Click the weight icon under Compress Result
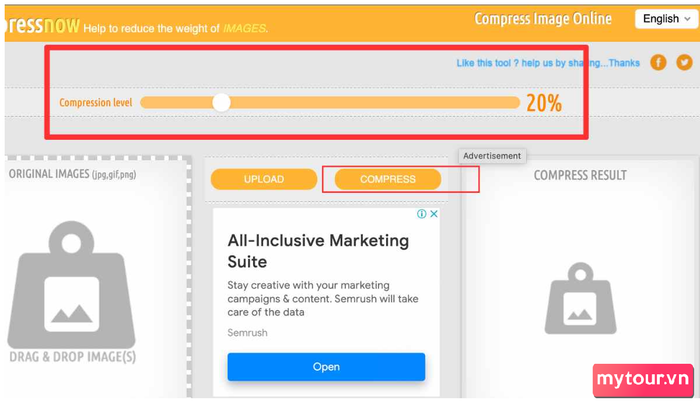This screenshot has width=700, height=405. [x=580, y=298]
